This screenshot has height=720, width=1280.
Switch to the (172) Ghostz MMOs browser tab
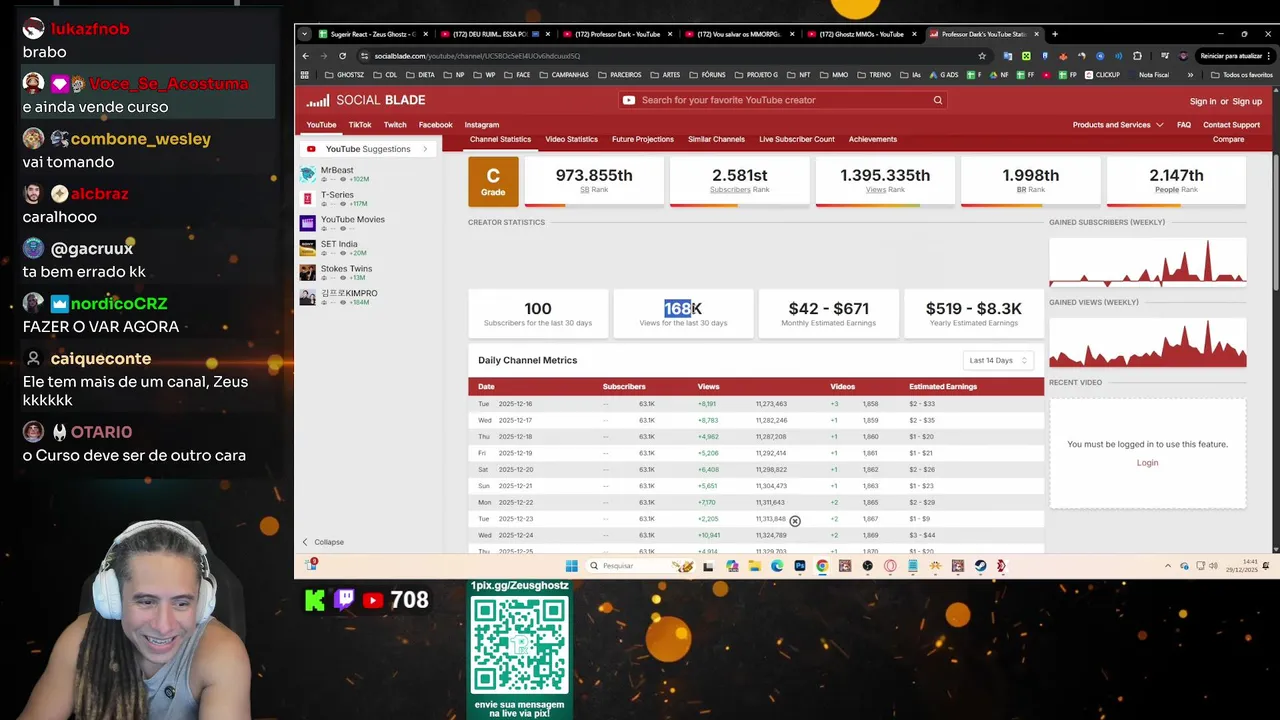coord(862,34)
